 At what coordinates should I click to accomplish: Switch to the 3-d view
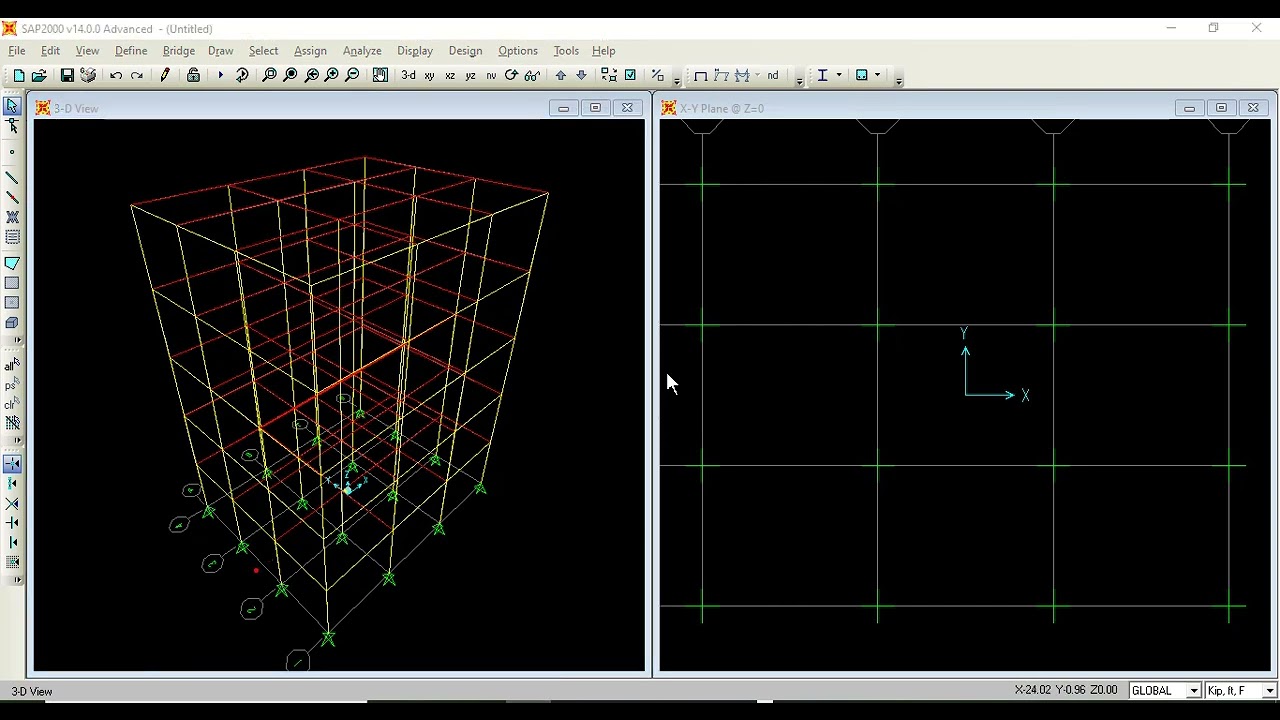[408, 75]
